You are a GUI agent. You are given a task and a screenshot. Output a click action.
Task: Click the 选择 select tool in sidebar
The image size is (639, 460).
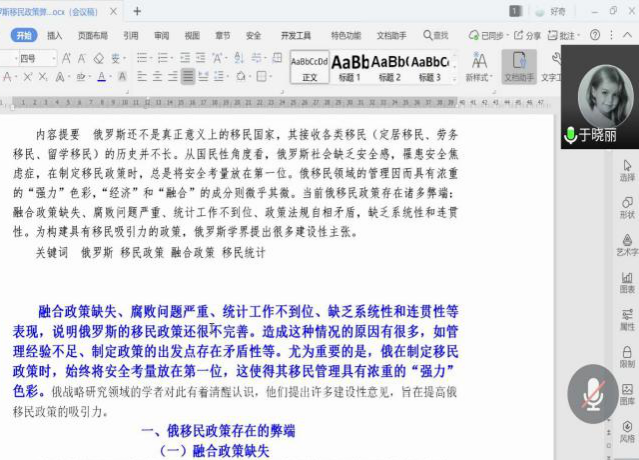click(627, 171)
